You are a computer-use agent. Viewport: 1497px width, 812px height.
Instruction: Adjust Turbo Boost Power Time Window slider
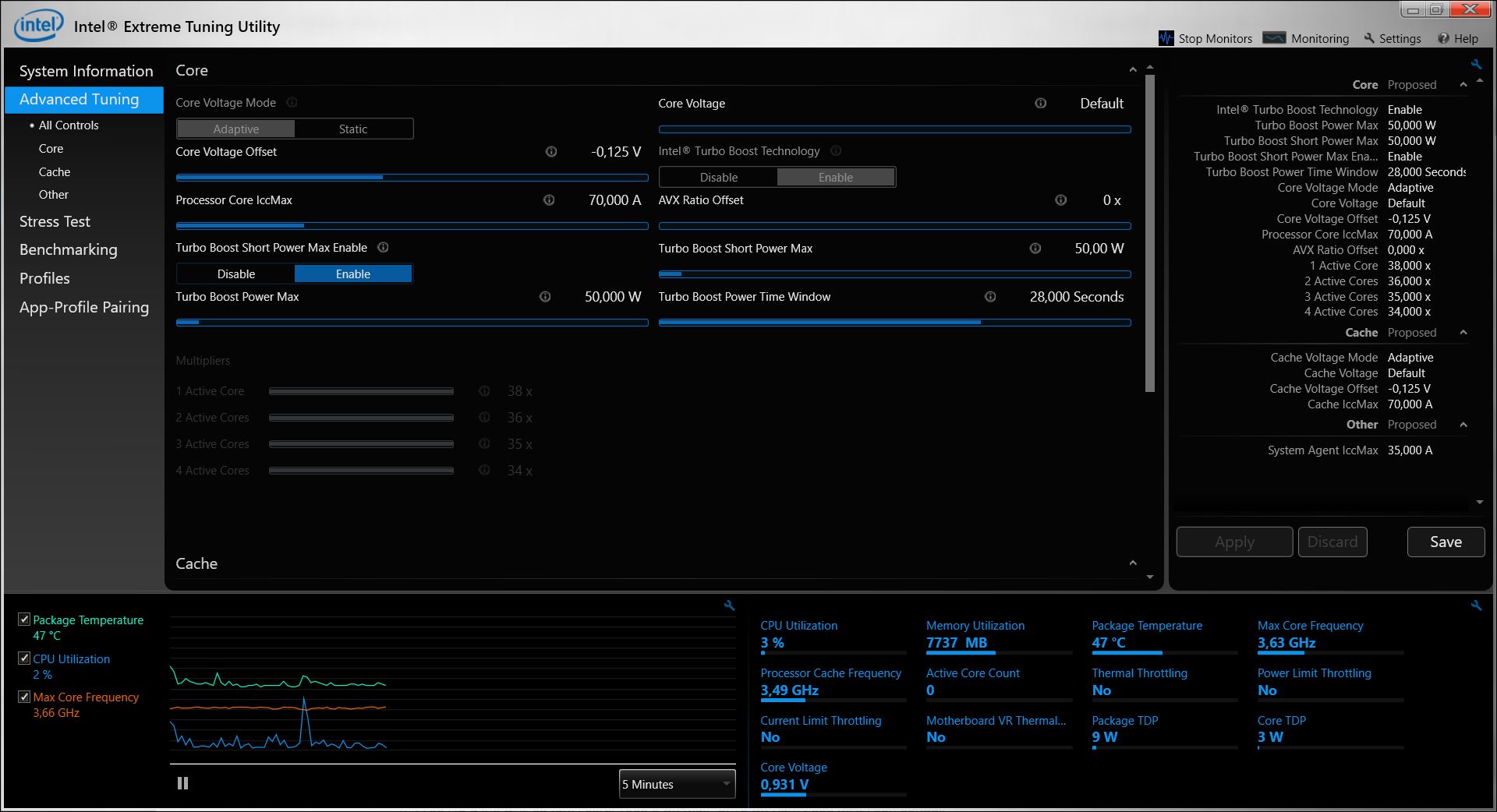point(894,323)
